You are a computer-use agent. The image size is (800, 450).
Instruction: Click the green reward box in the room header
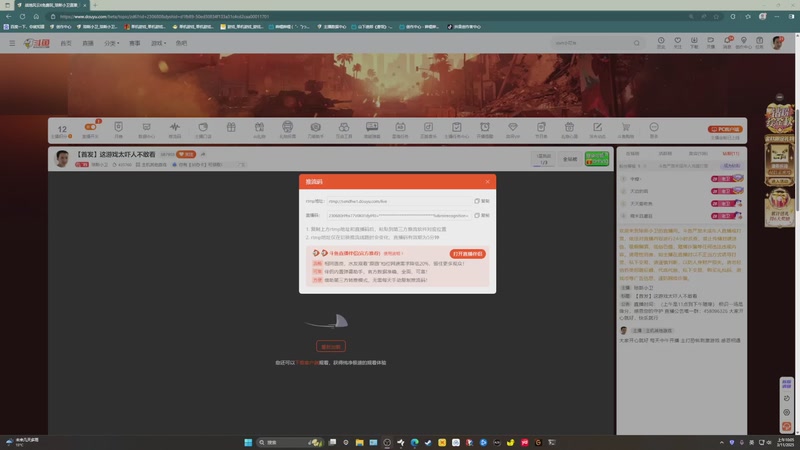(x=597, y=159)
